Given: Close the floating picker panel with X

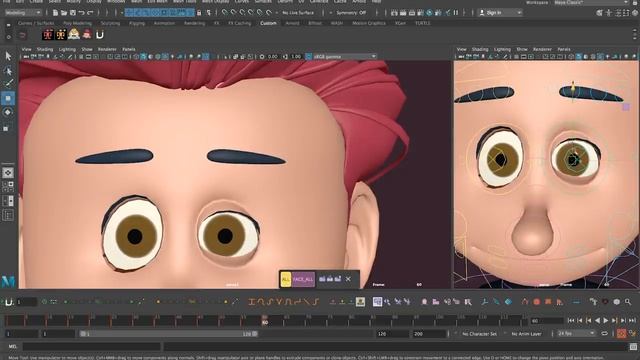Looking at the screenshot, I should [348, 279].
